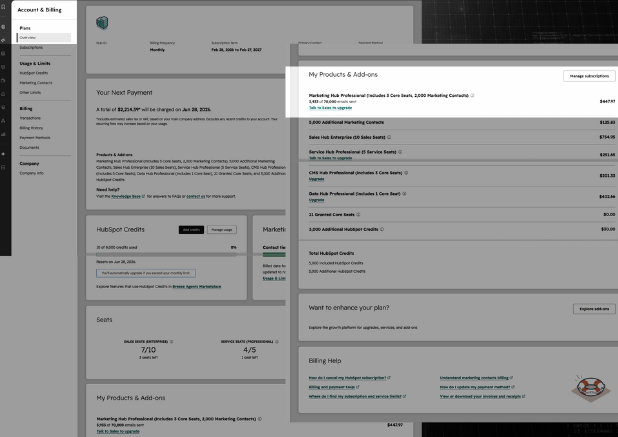This screenshot has height=437, width=618.
Task: Open View or download your invoices and receipts link
Action: tap(480, 396)
